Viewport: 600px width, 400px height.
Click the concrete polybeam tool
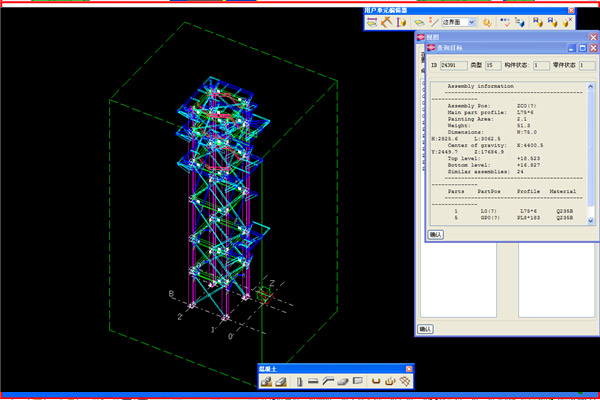(x=327, y=381)
